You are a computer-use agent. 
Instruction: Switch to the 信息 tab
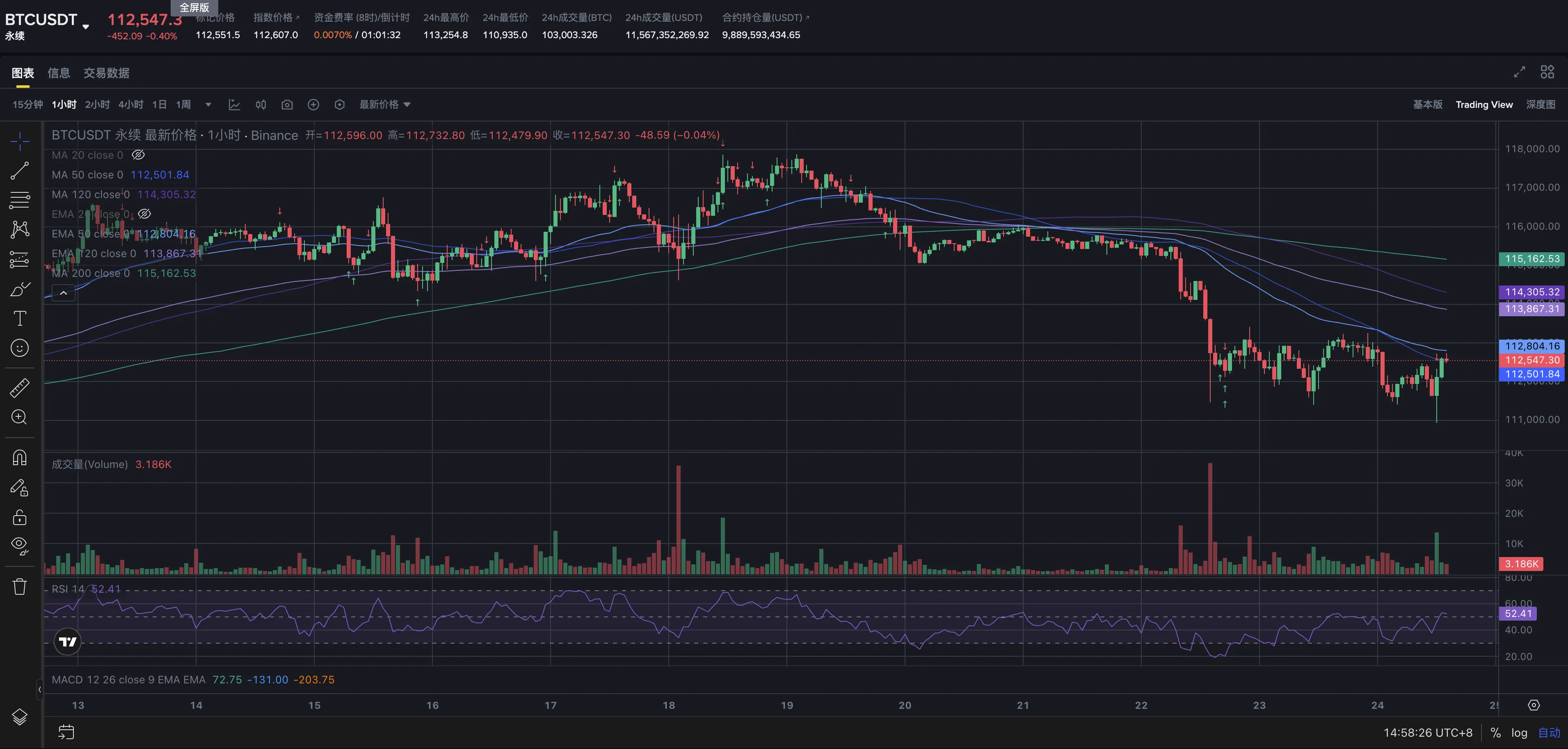click(x=58, y=73)
